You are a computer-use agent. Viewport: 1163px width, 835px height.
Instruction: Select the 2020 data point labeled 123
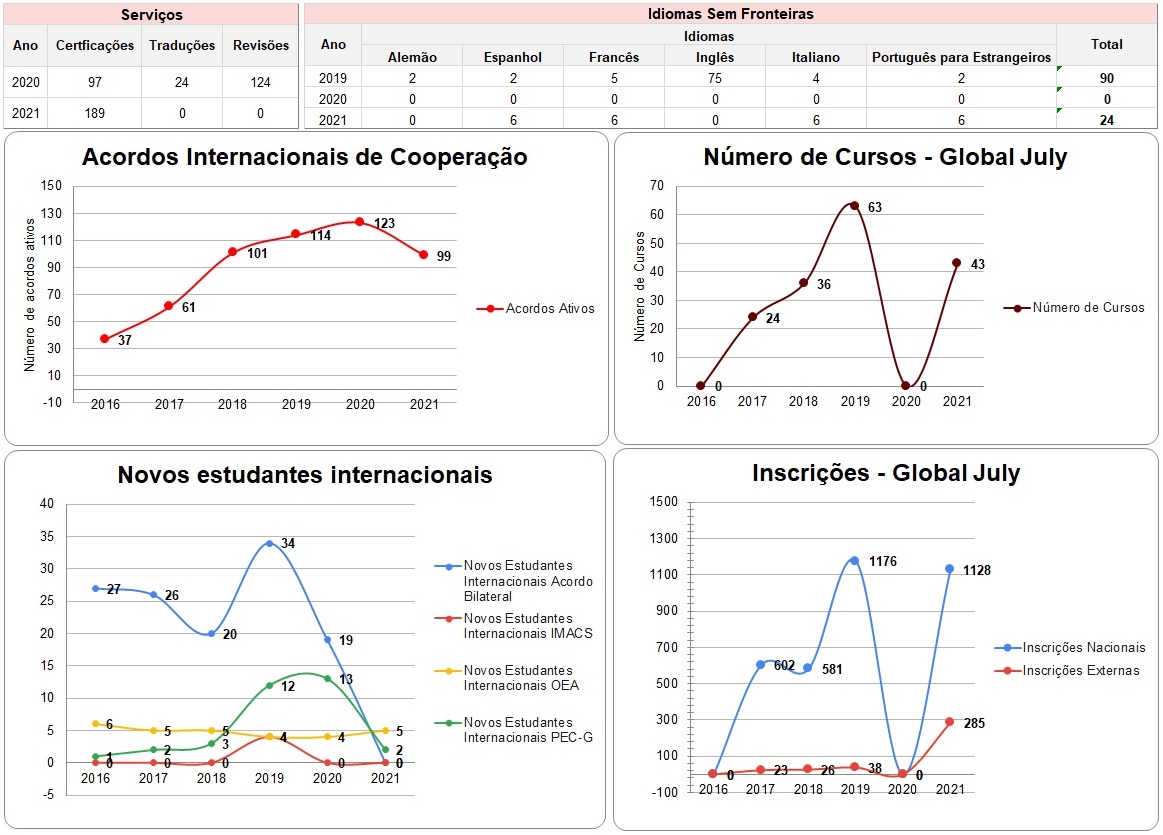pyautogui.click(x=359, y=222)
